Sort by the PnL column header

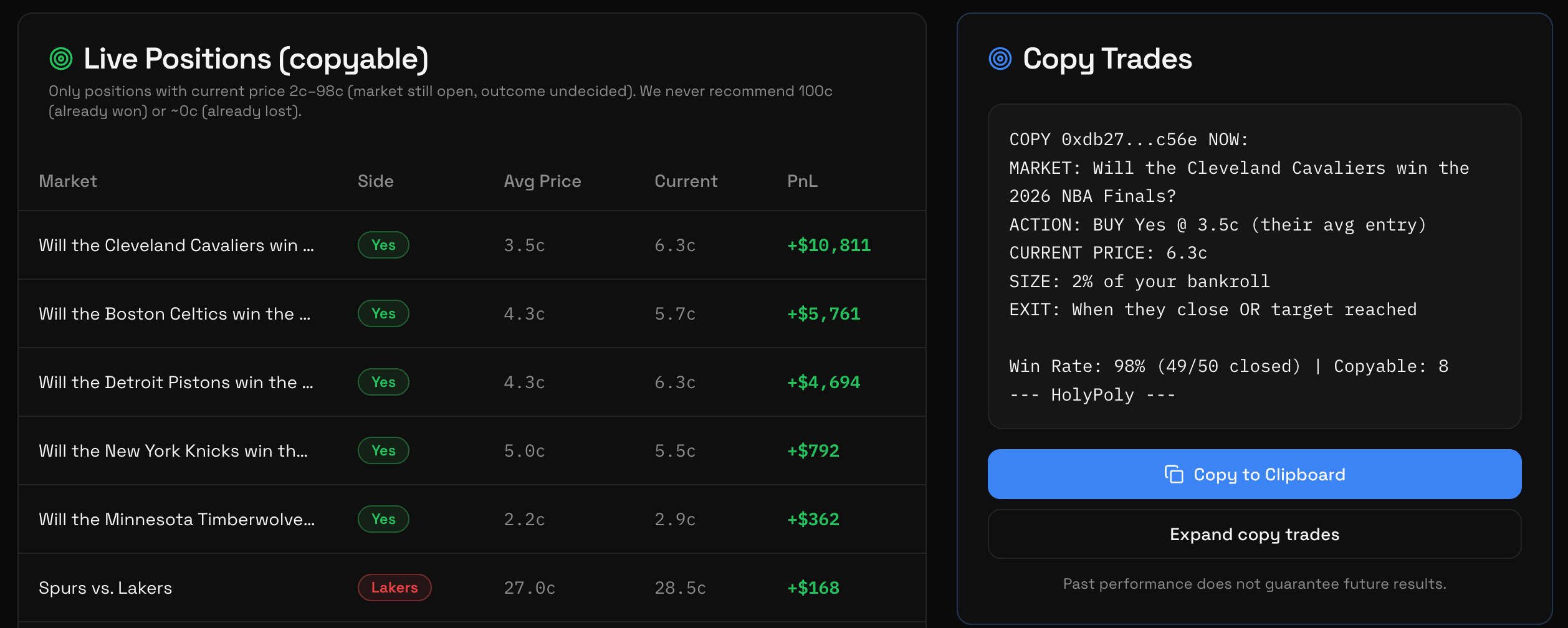tap(802, 181)
